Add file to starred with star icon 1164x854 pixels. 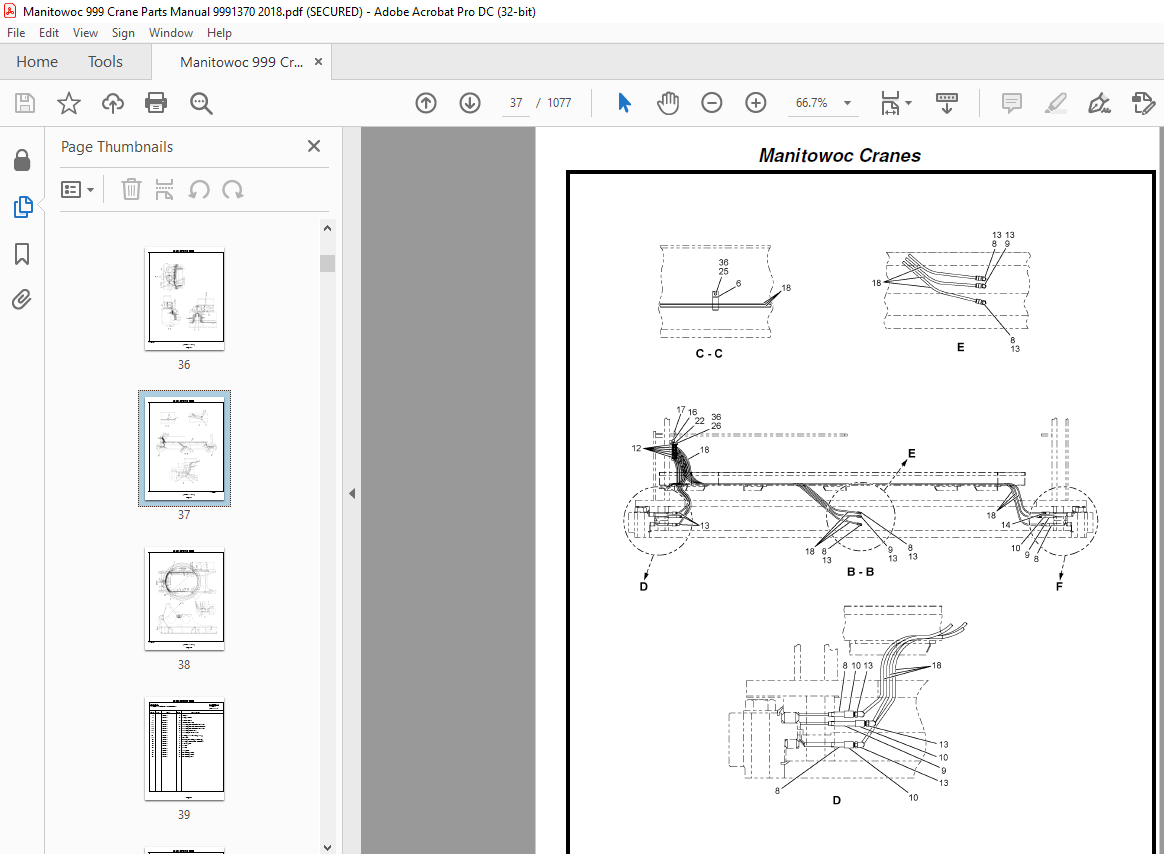click(x=68, y=102)
